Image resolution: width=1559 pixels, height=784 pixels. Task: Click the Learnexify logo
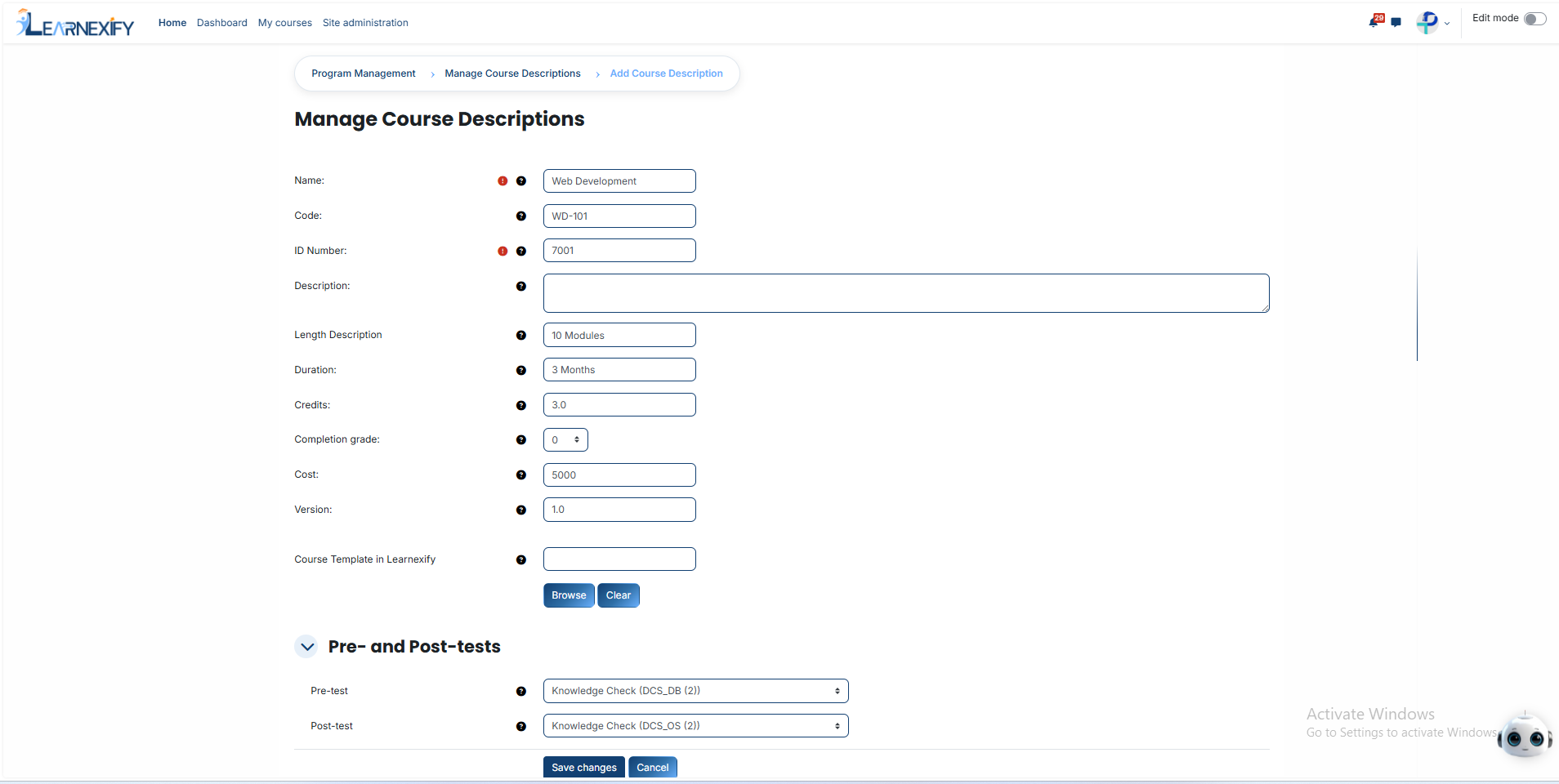pyautogui.click(x=75, y=23)
